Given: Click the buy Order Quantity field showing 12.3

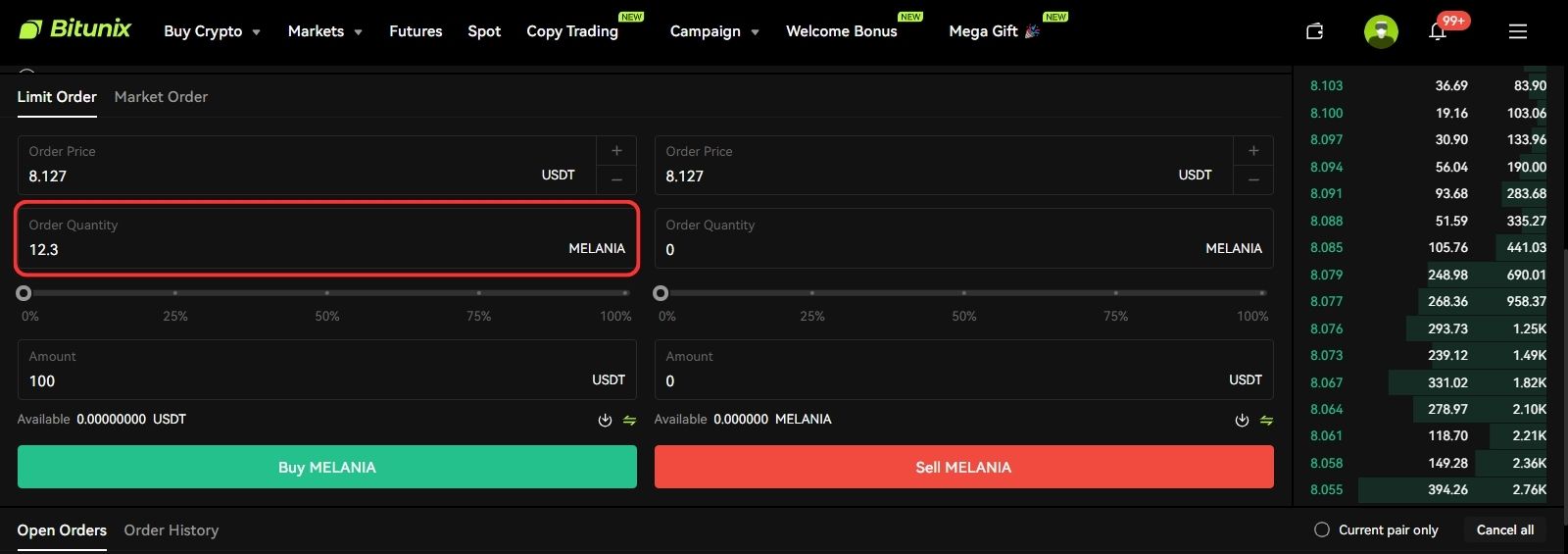Looking at the screenshot, I should click(x=327, y=238).
